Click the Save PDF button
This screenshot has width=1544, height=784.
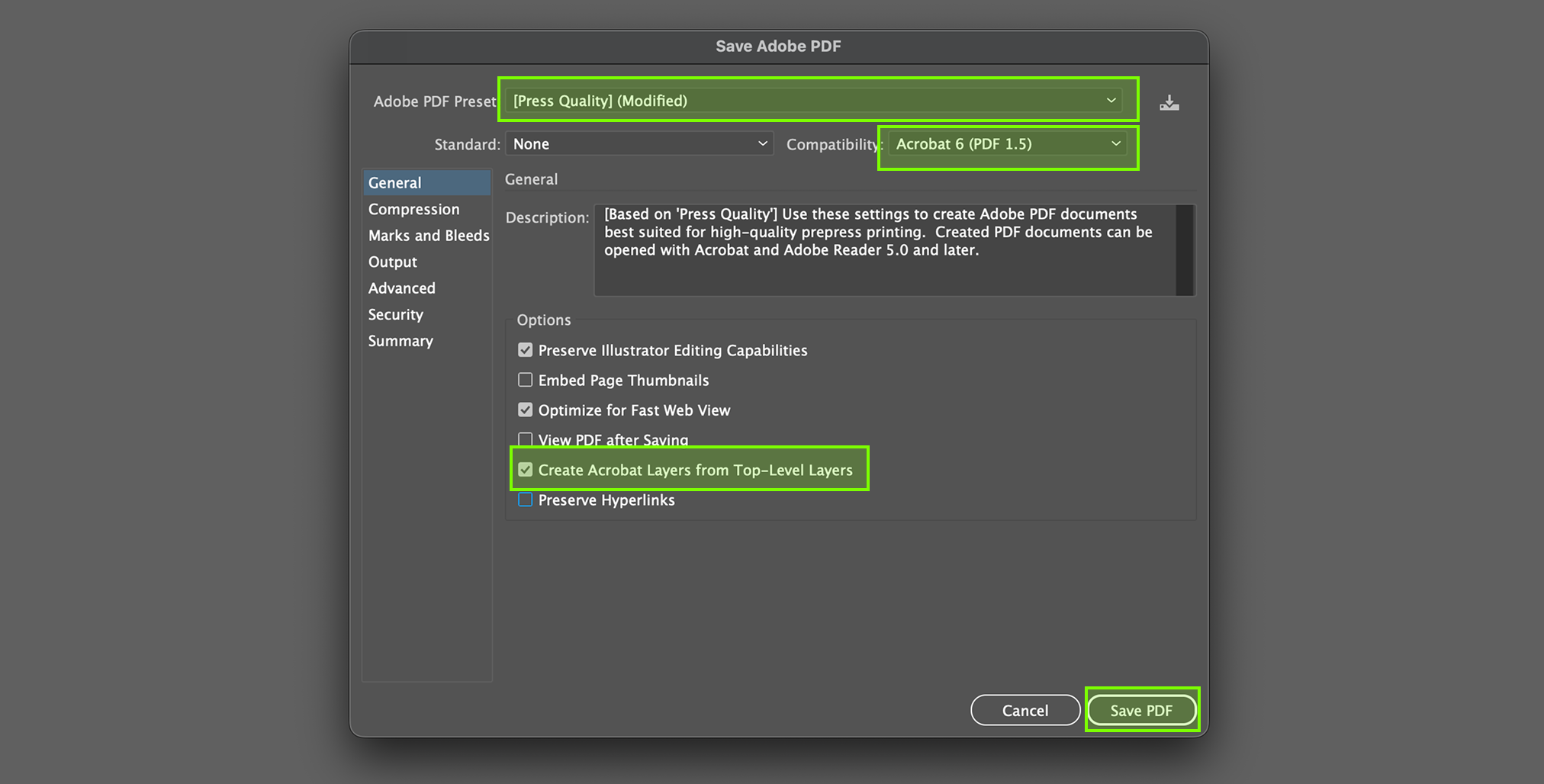1141,710
